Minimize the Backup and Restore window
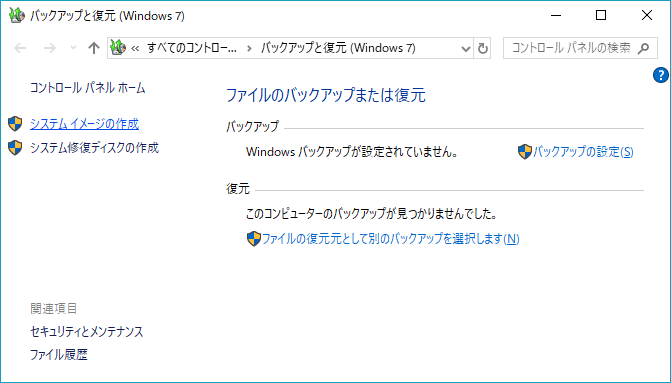This screenshot has width=671, height=383. point(556,15)
